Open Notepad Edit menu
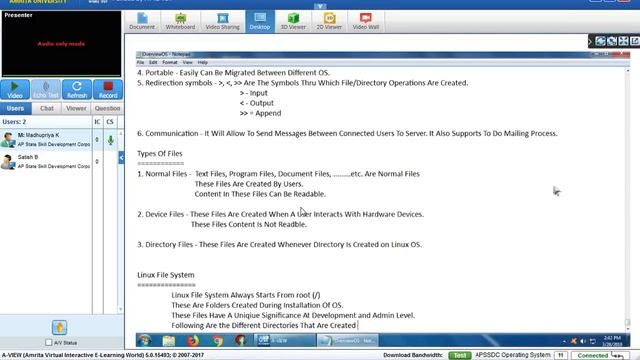Viewport: 640px width, 360px height. [x=153, y=62]
